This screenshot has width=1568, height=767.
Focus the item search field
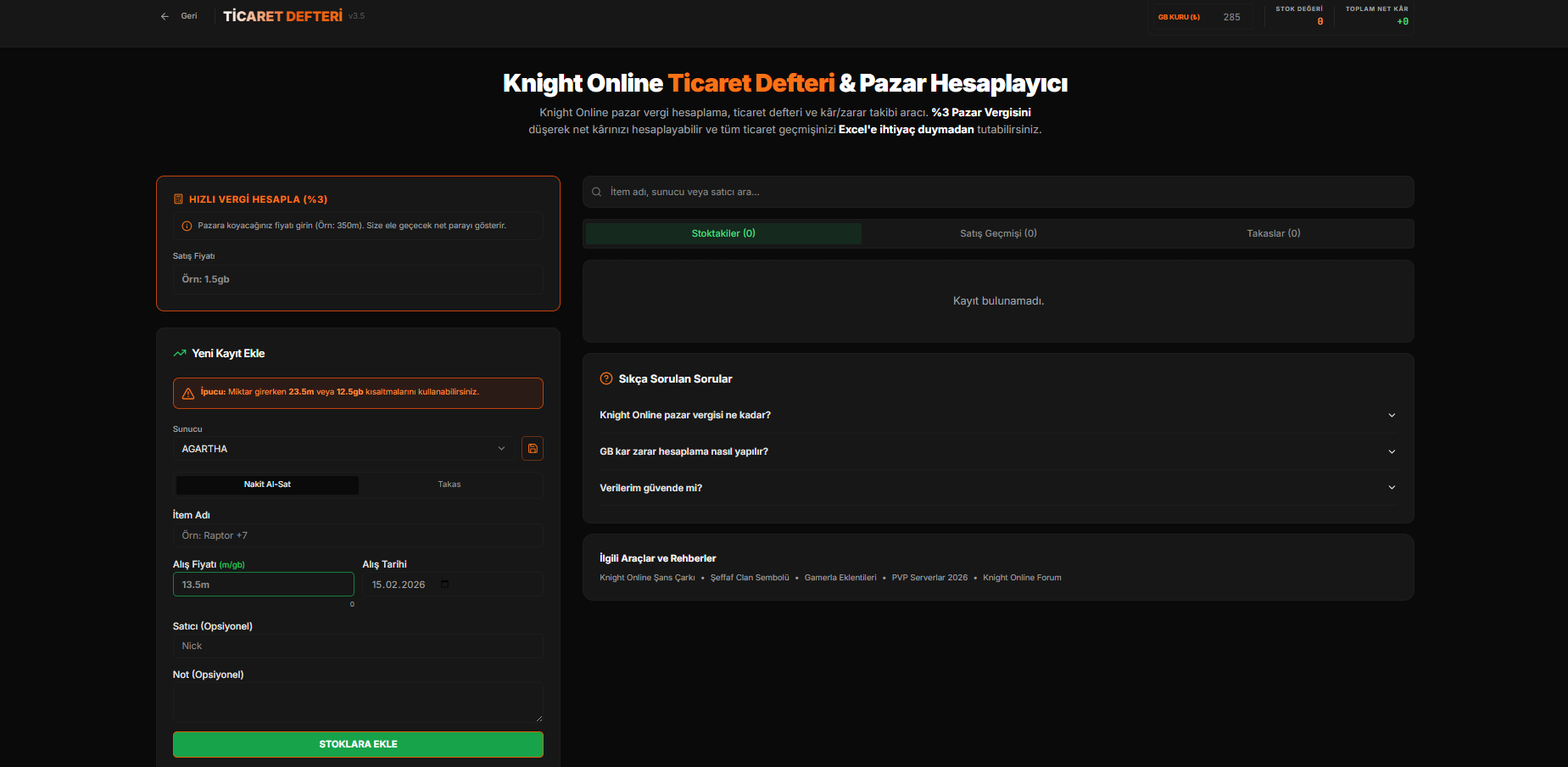coord(998,192)
